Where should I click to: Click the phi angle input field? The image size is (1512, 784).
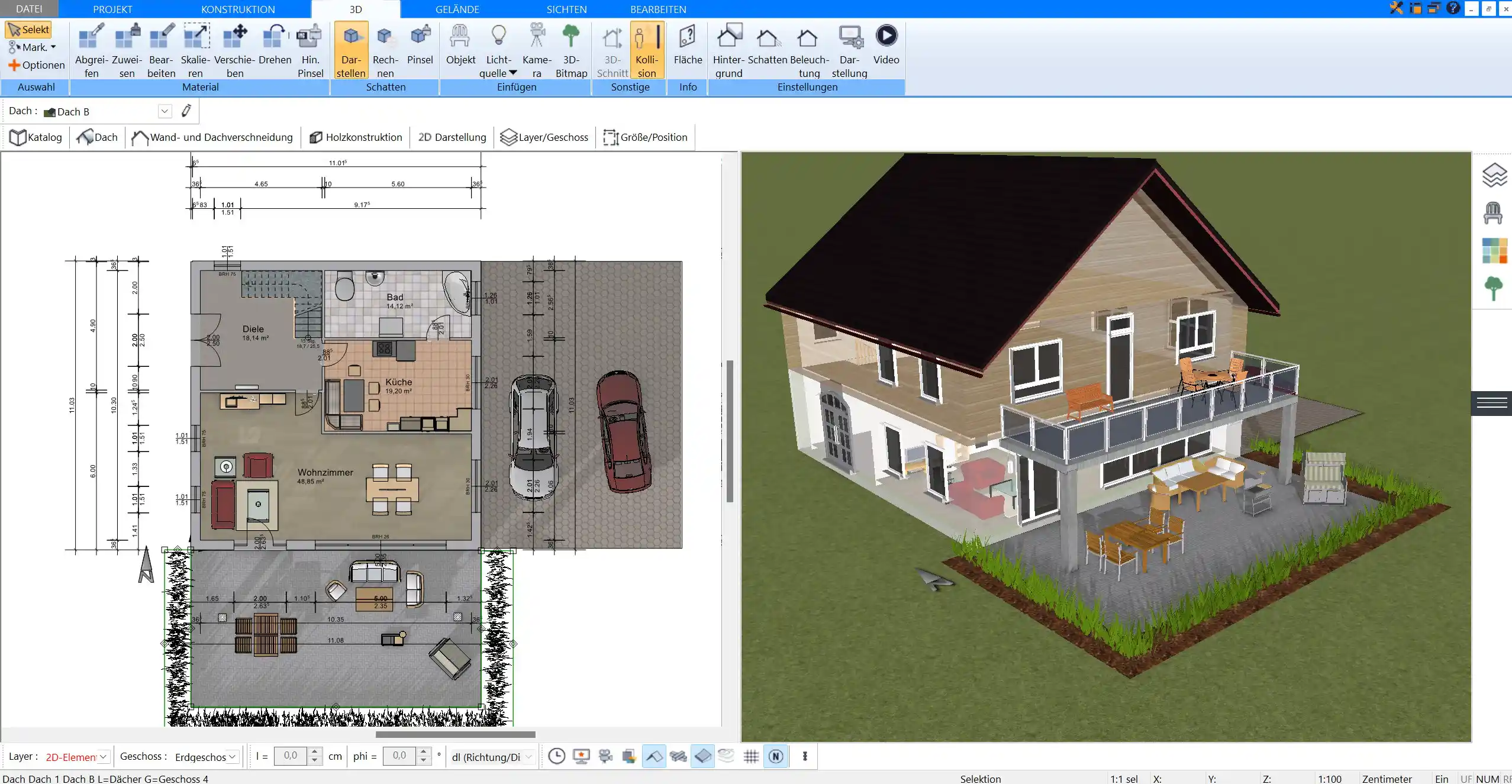(x=399, y=756)
